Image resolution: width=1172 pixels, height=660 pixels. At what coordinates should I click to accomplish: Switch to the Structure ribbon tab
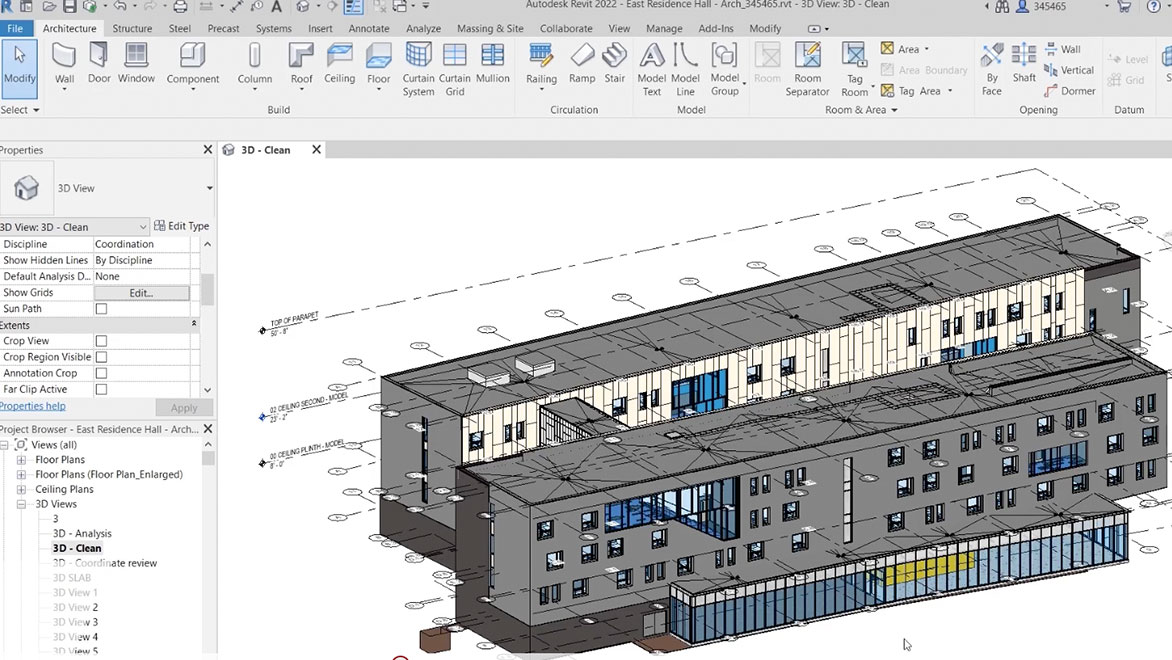click(132, 29)
